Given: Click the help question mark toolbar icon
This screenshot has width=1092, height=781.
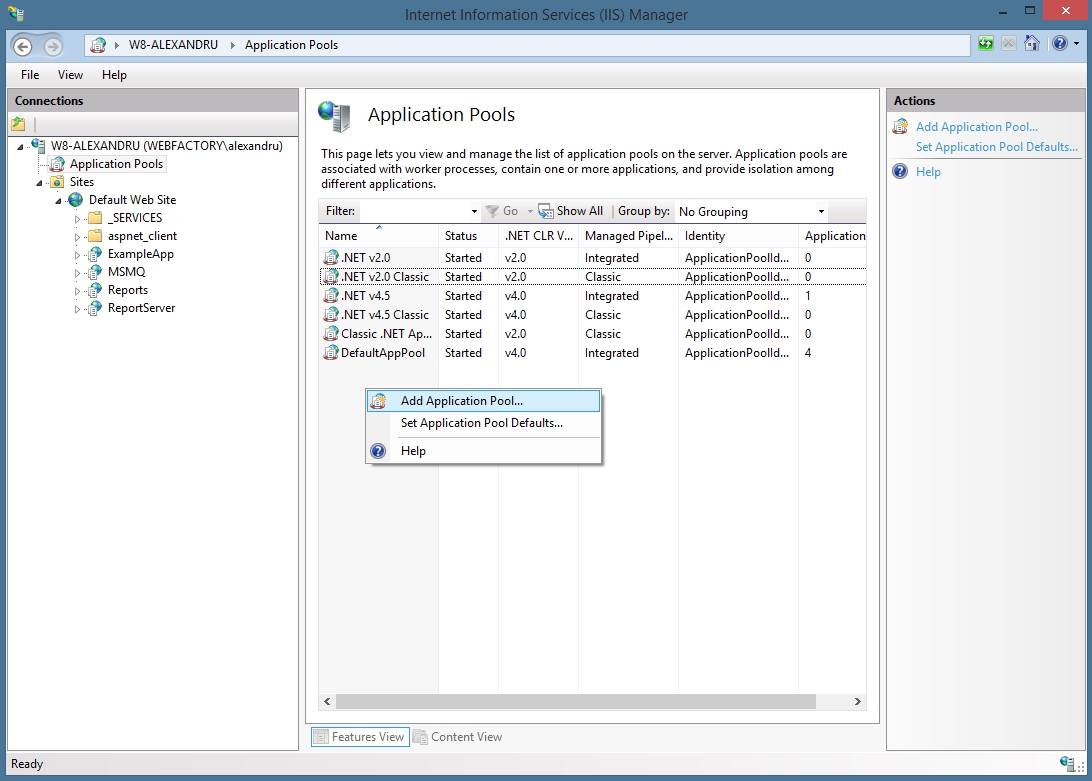Looking at the screenshot, I should pyautogui.click(x=1059, y=44).
